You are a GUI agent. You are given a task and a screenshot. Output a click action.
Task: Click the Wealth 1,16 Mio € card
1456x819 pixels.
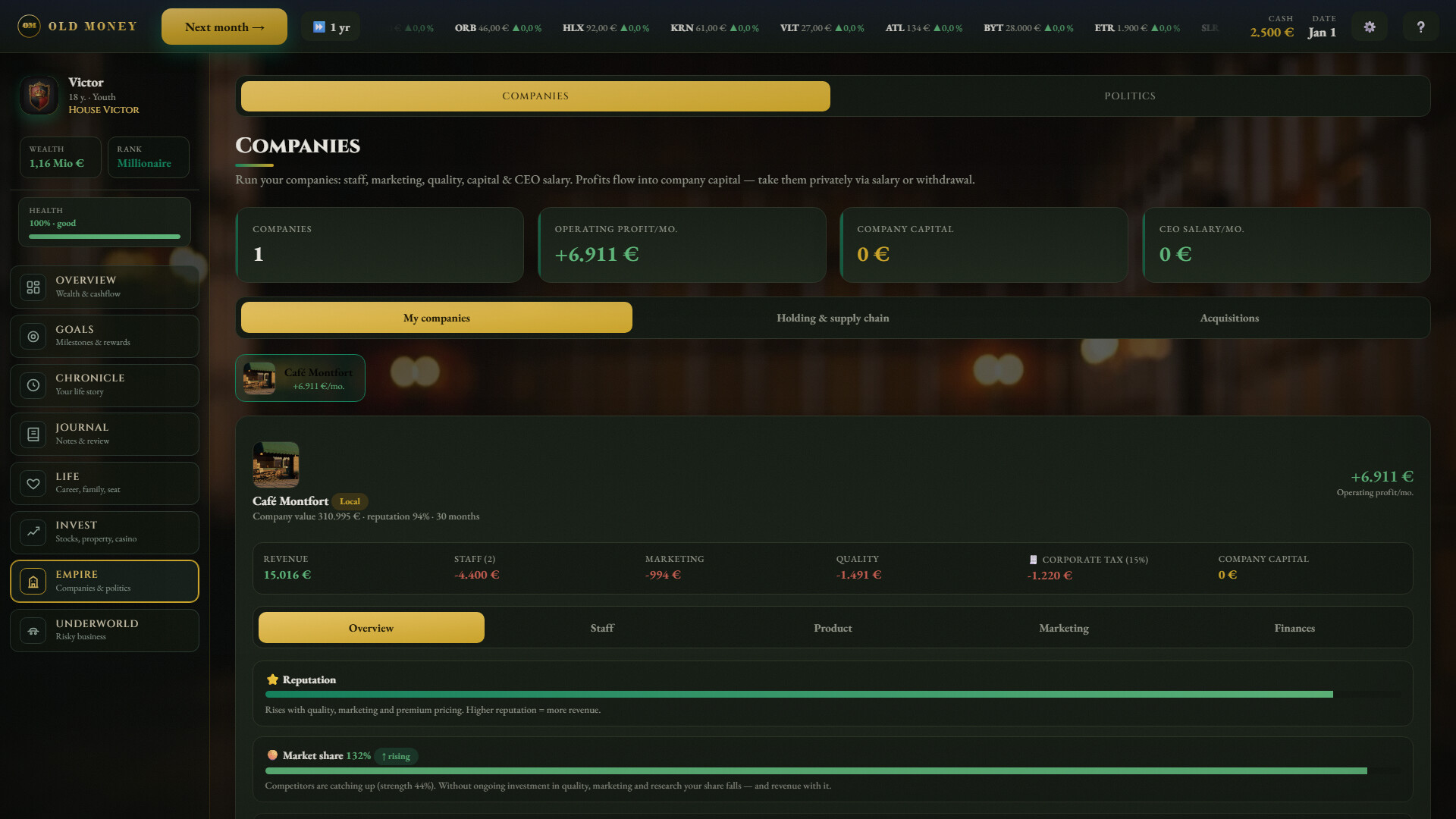point(60,157)
